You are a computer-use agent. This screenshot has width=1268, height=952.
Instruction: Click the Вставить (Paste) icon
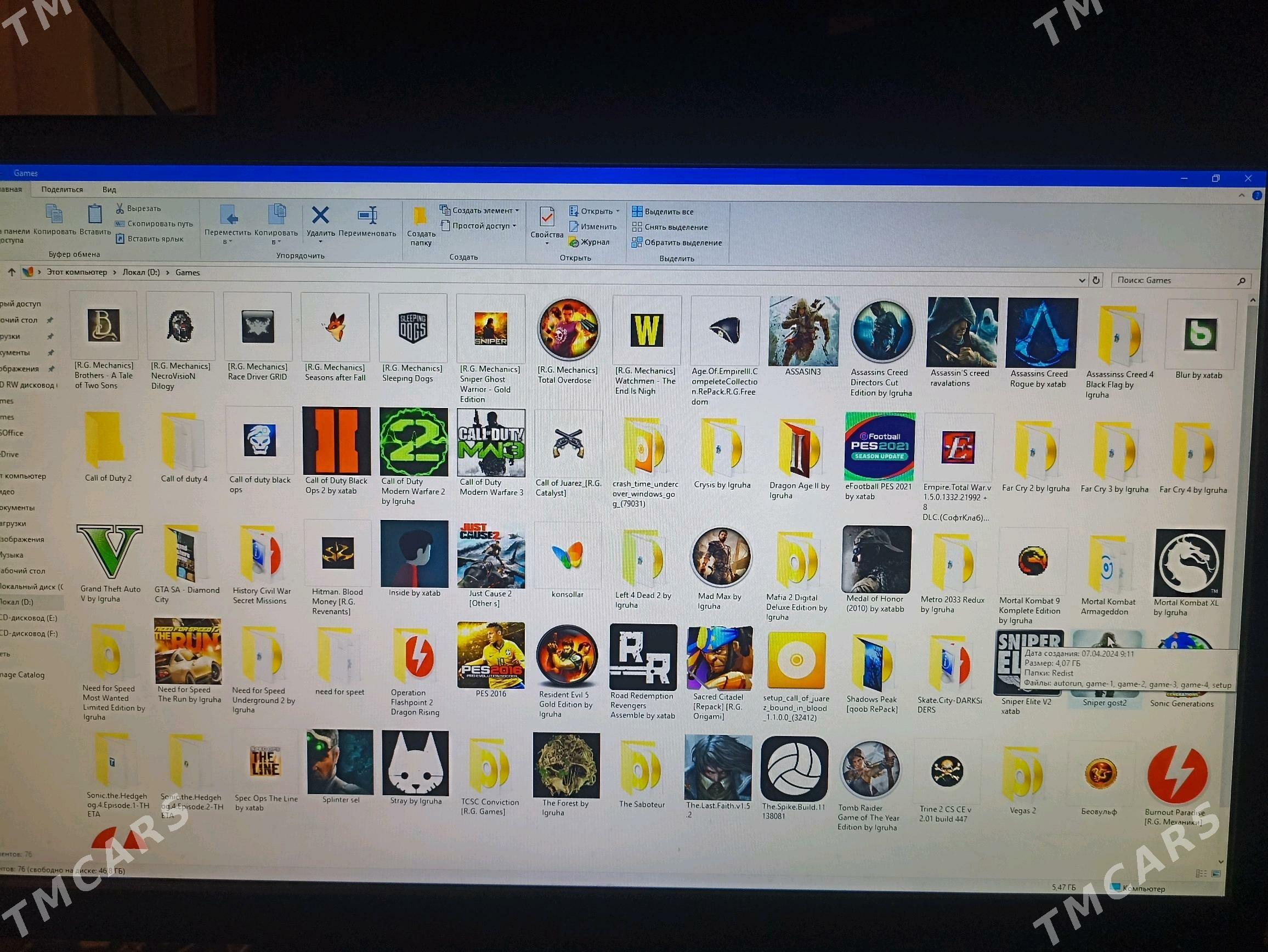[x=94, y=214]
